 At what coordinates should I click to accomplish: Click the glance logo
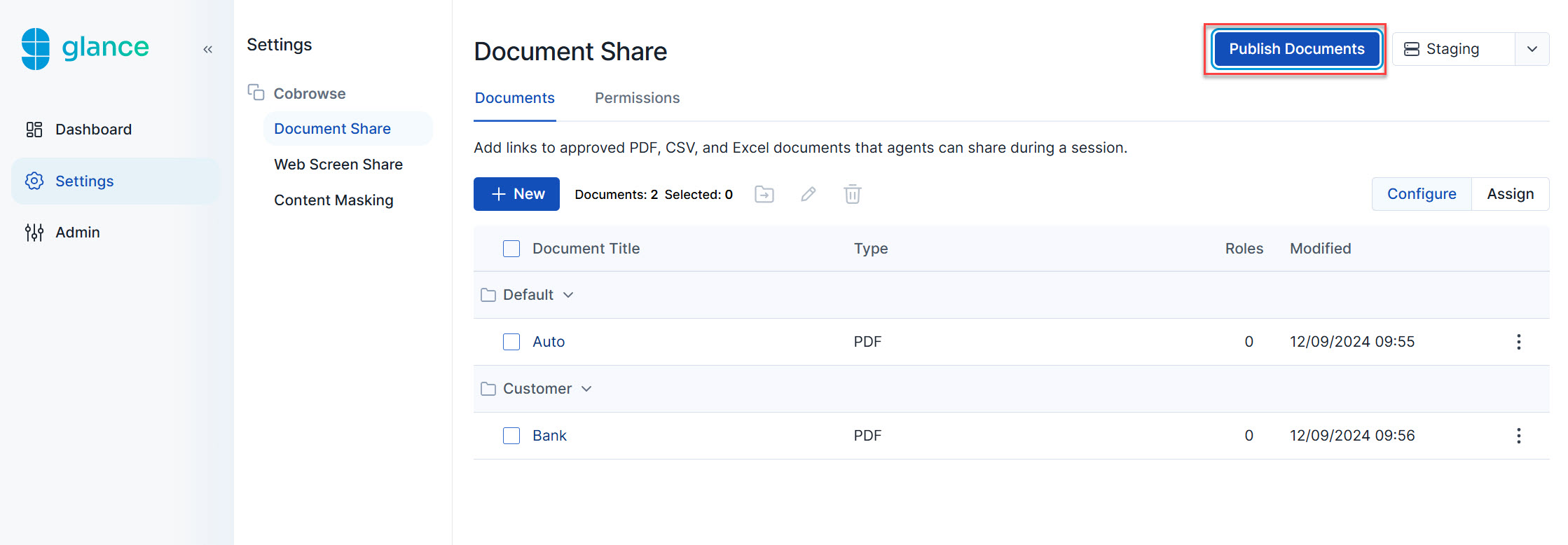(85, 48)
